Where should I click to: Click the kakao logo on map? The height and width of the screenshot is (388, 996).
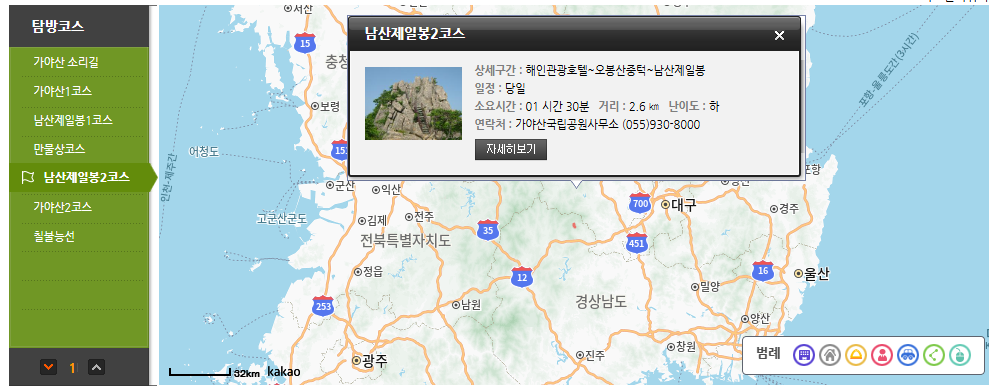283,371
